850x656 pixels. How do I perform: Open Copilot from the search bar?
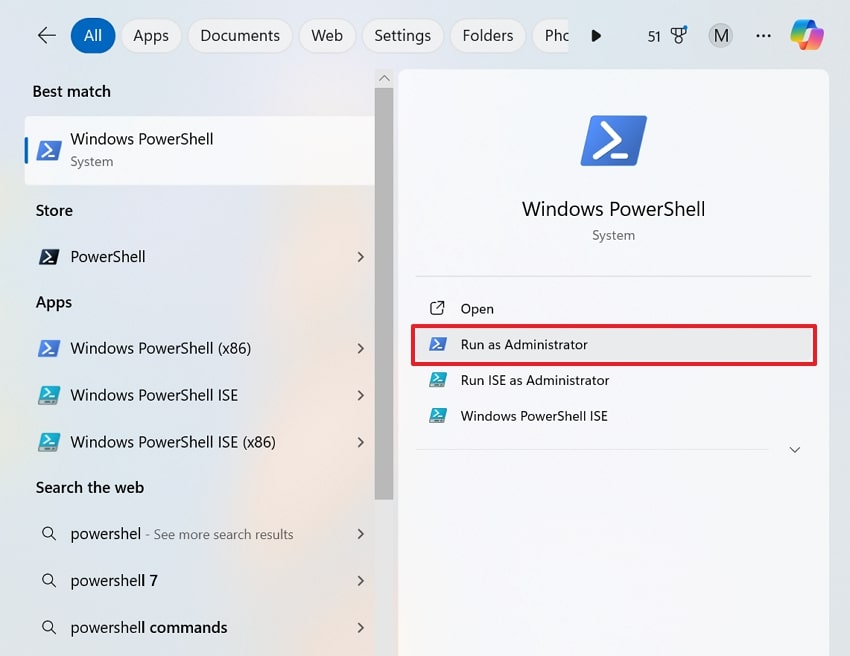tap(807, 35)
